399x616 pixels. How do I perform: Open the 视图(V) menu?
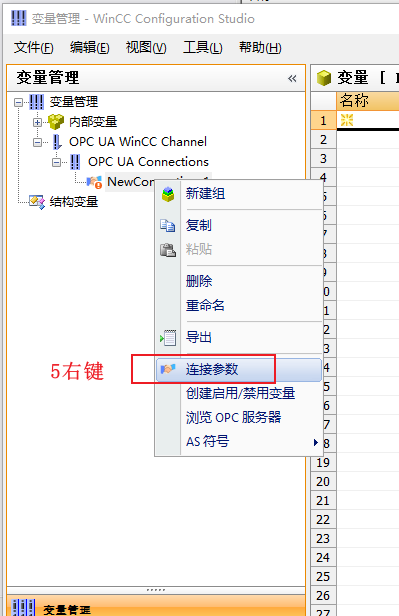coord(146,48)
